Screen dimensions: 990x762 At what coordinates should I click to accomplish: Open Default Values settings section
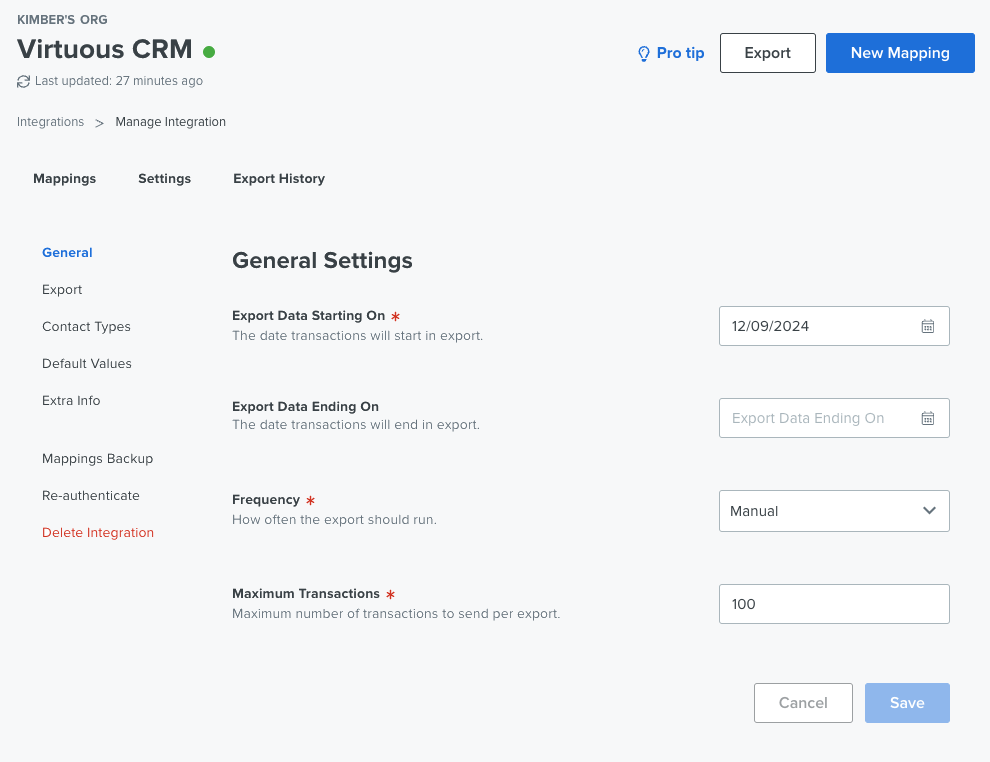pyautogui.click(x=87, y=364)
